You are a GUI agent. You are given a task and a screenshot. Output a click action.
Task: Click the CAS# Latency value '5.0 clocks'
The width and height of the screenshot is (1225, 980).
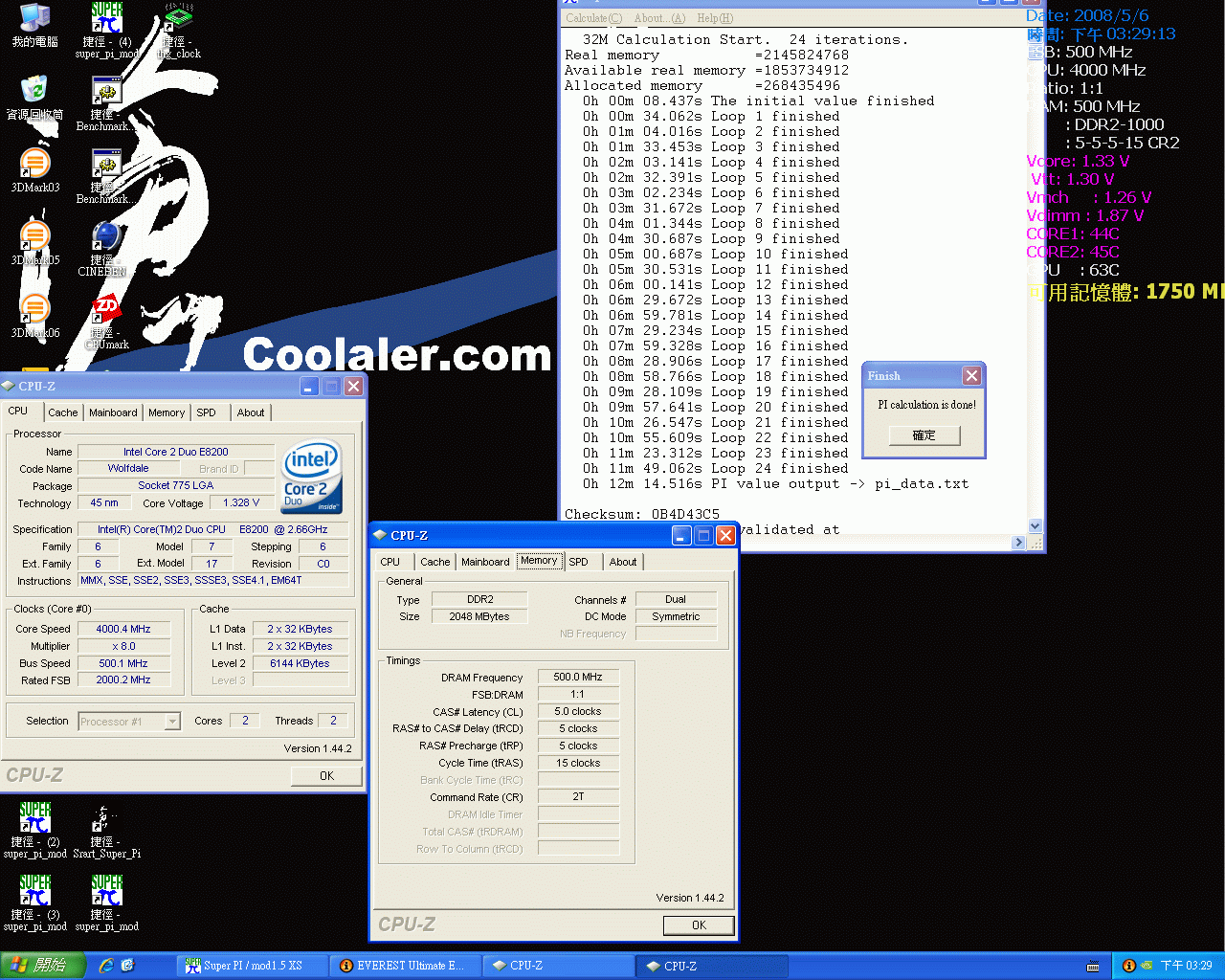coord(578,711)
